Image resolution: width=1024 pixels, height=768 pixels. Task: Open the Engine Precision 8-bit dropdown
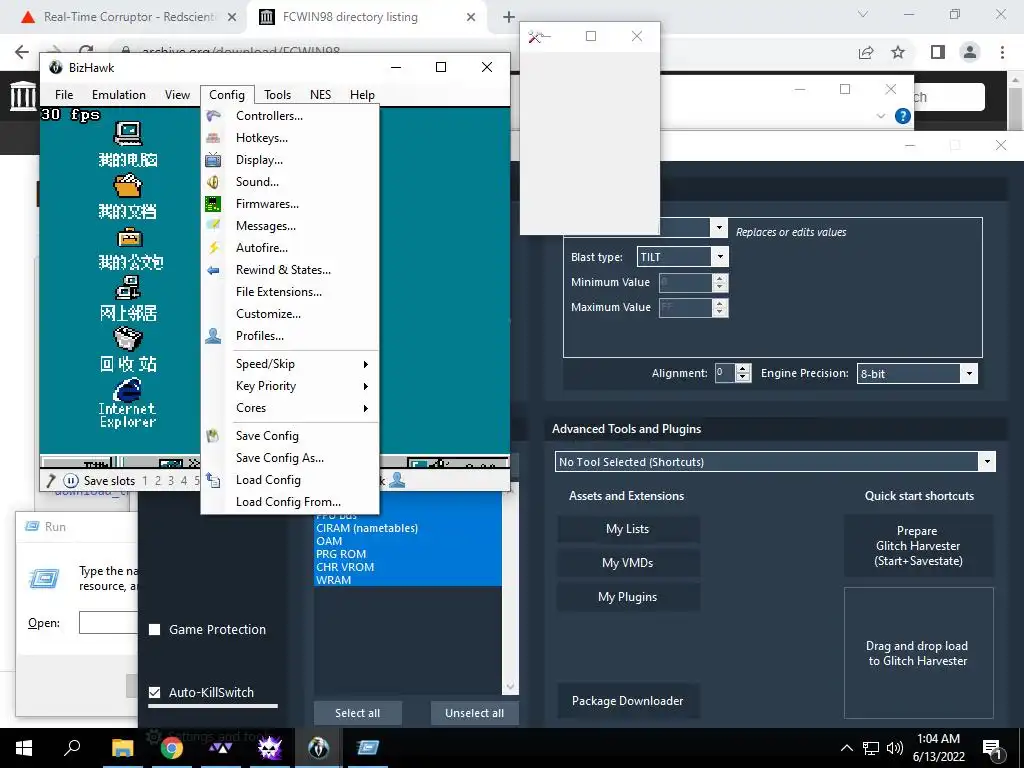pyautogui.click(x=969, y=374)
